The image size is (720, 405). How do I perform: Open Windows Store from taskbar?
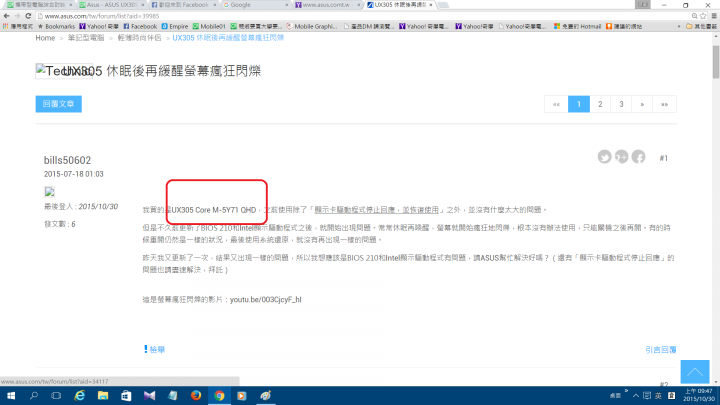point(126,395)
